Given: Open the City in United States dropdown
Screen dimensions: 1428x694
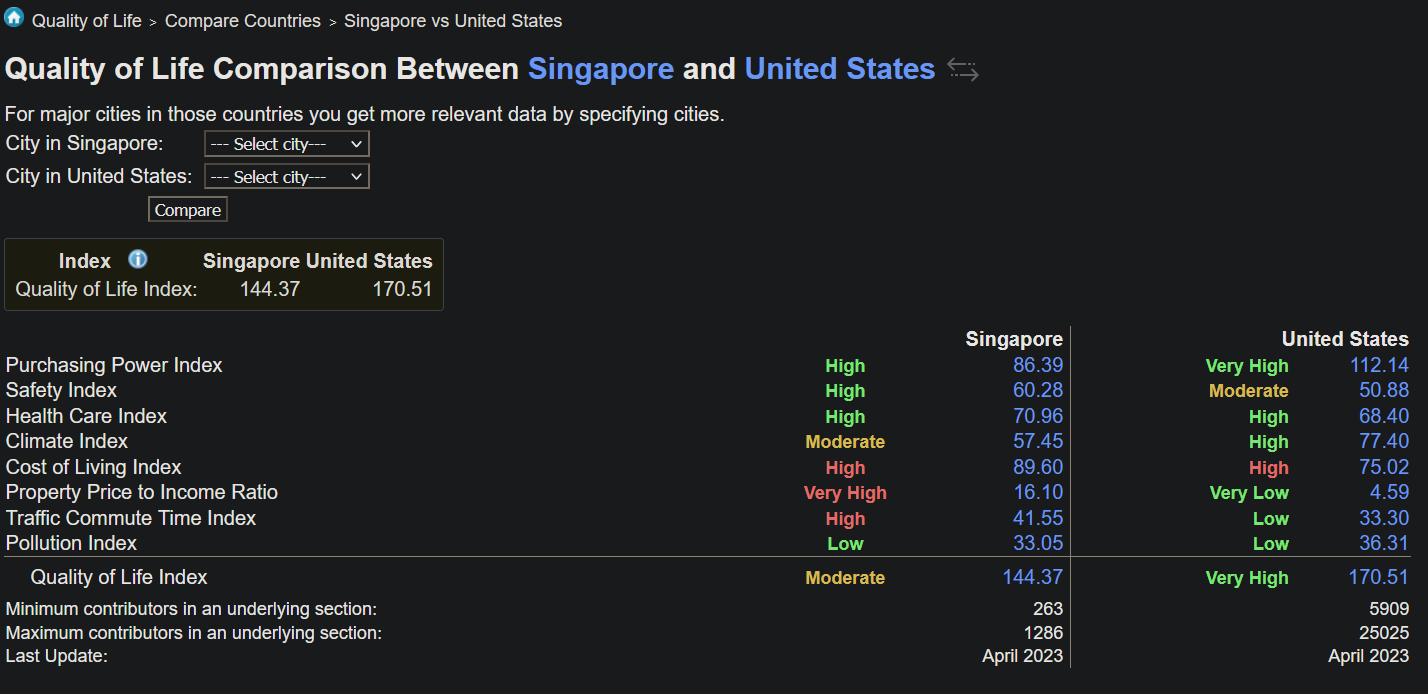Looking at the screenshot, I should coord(287,177).
